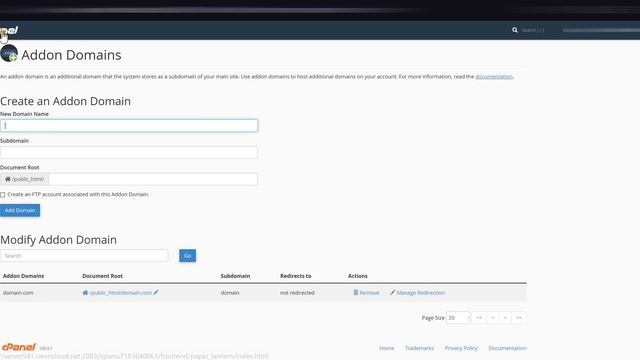
Task: Click the cPanel logo in the header
Action: point(9,30)
